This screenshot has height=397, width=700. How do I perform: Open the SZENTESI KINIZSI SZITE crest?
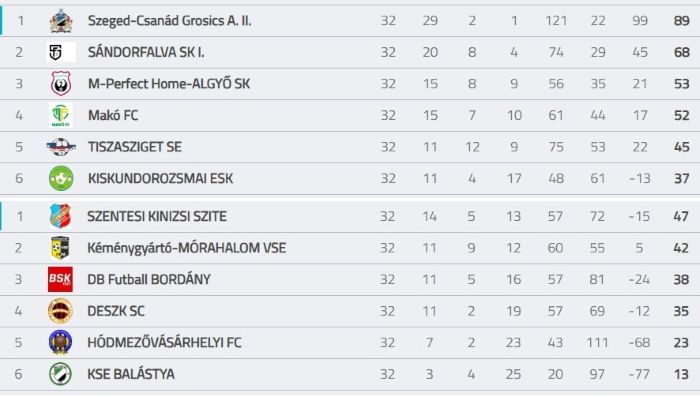click(x=60, y=216)
